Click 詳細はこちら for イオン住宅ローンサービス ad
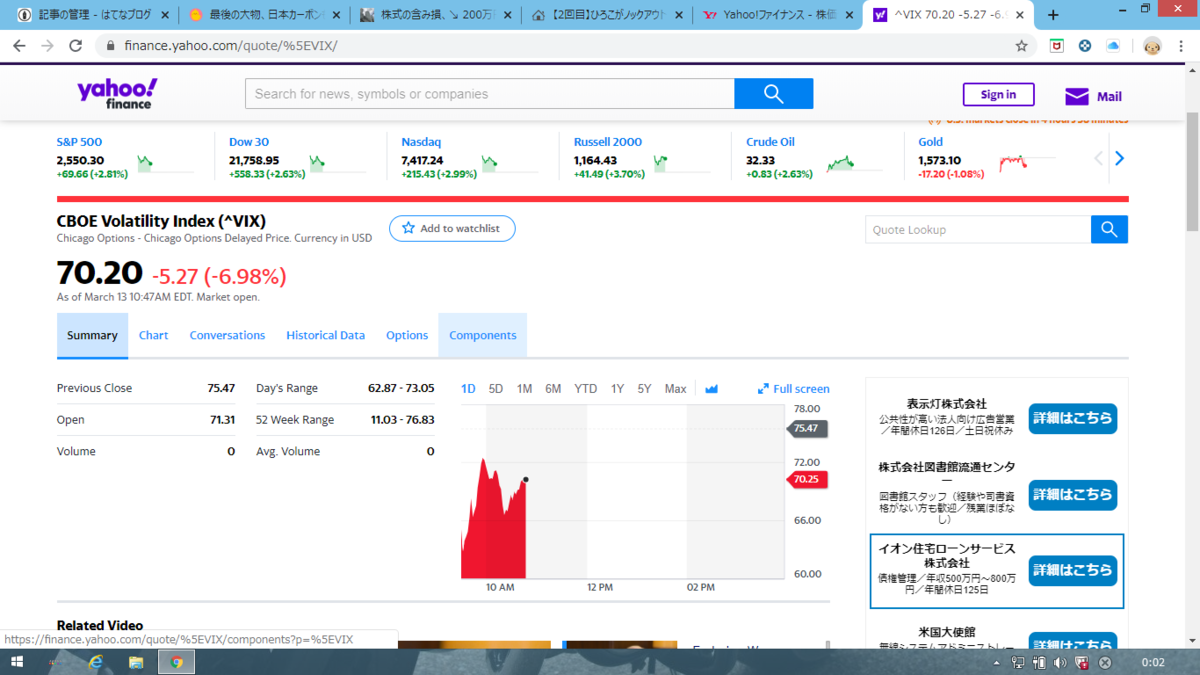Screen dimensions: 1200x675 point(1073,570)
